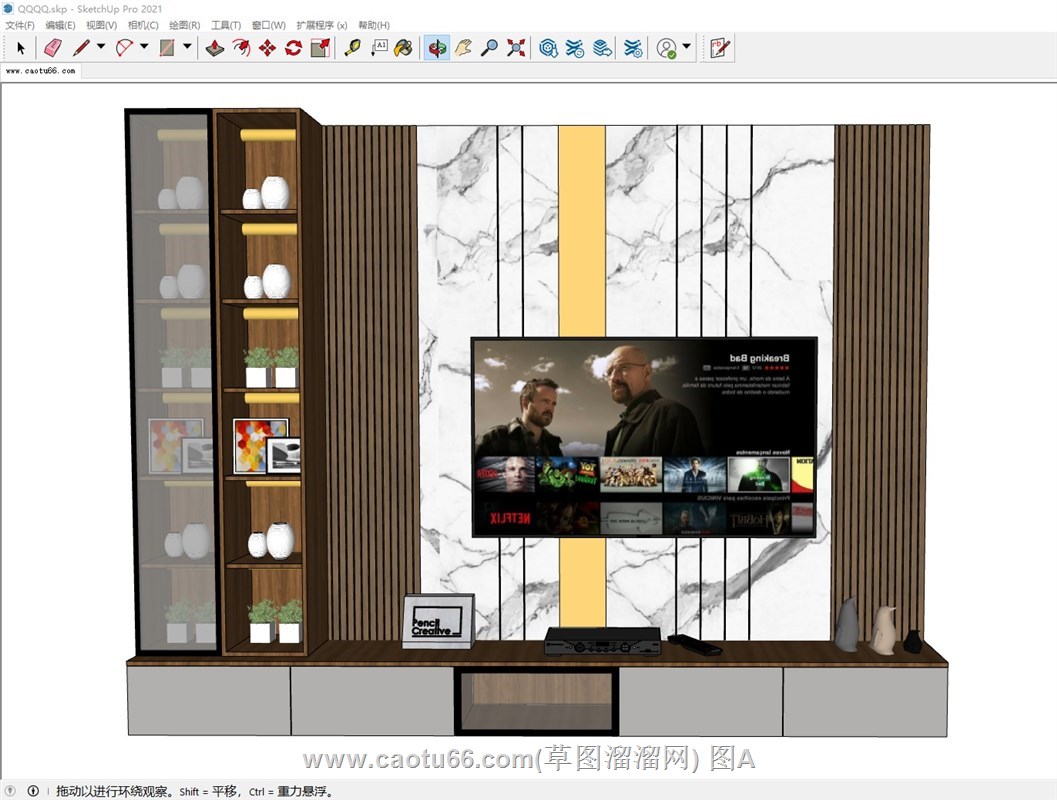Screen dimensions: 1057x800
Task: Activate the Tape Measure tool
Action: click(x=352, y=47)
